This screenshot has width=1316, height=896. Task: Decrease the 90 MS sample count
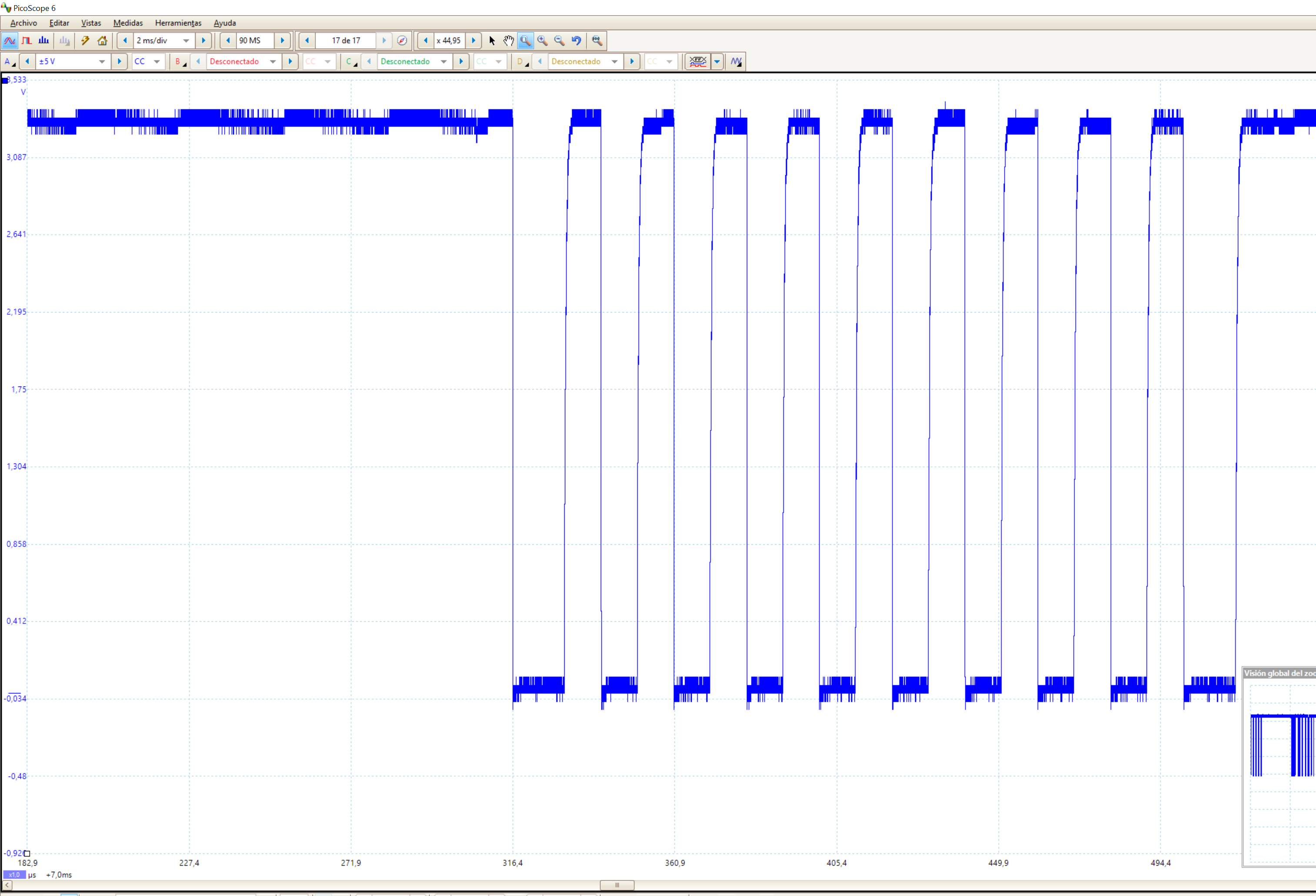pyautogui.click(x=228, y=41)
